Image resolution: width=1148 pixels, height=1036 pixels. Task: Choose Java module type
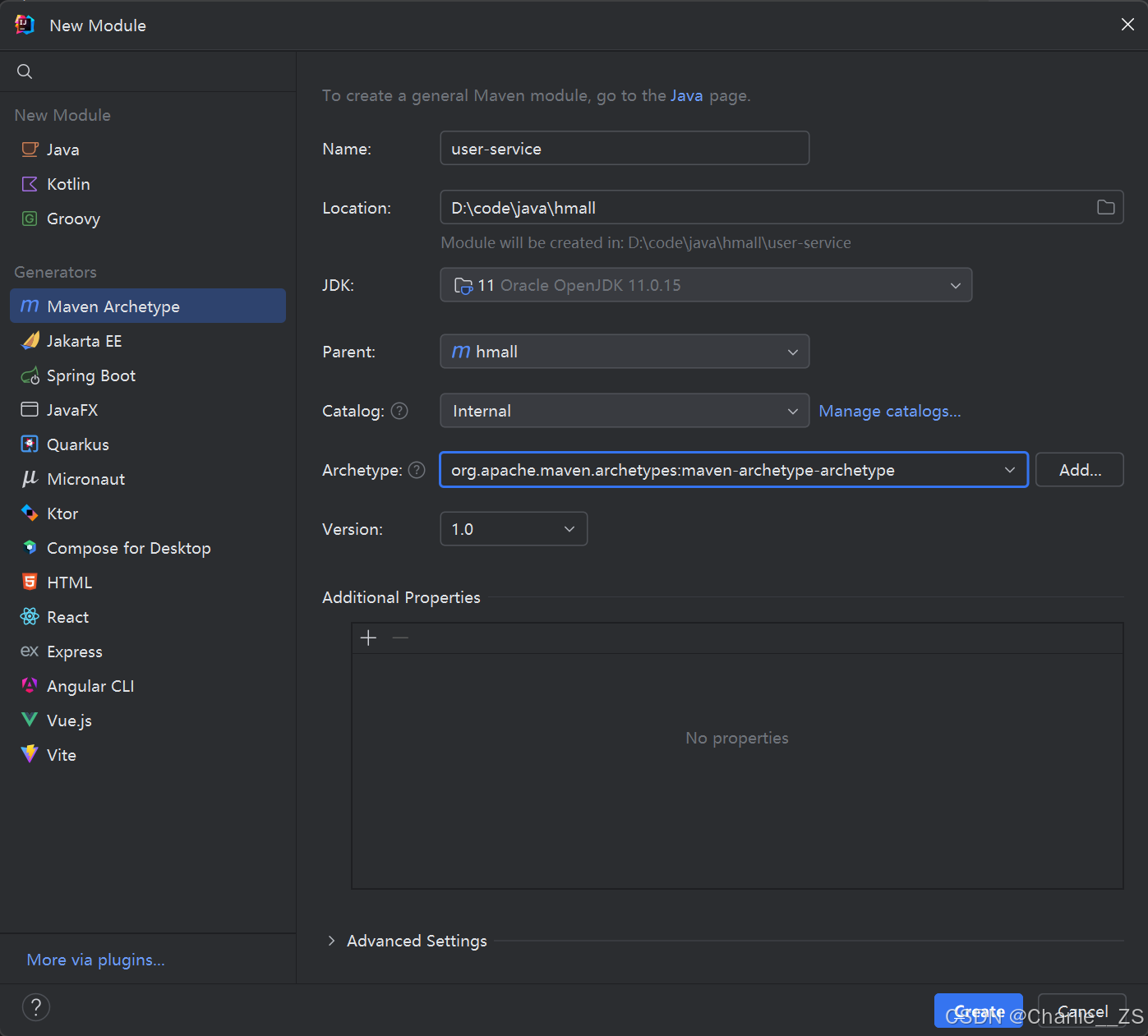pyautogui.click(x=148, y=150)
